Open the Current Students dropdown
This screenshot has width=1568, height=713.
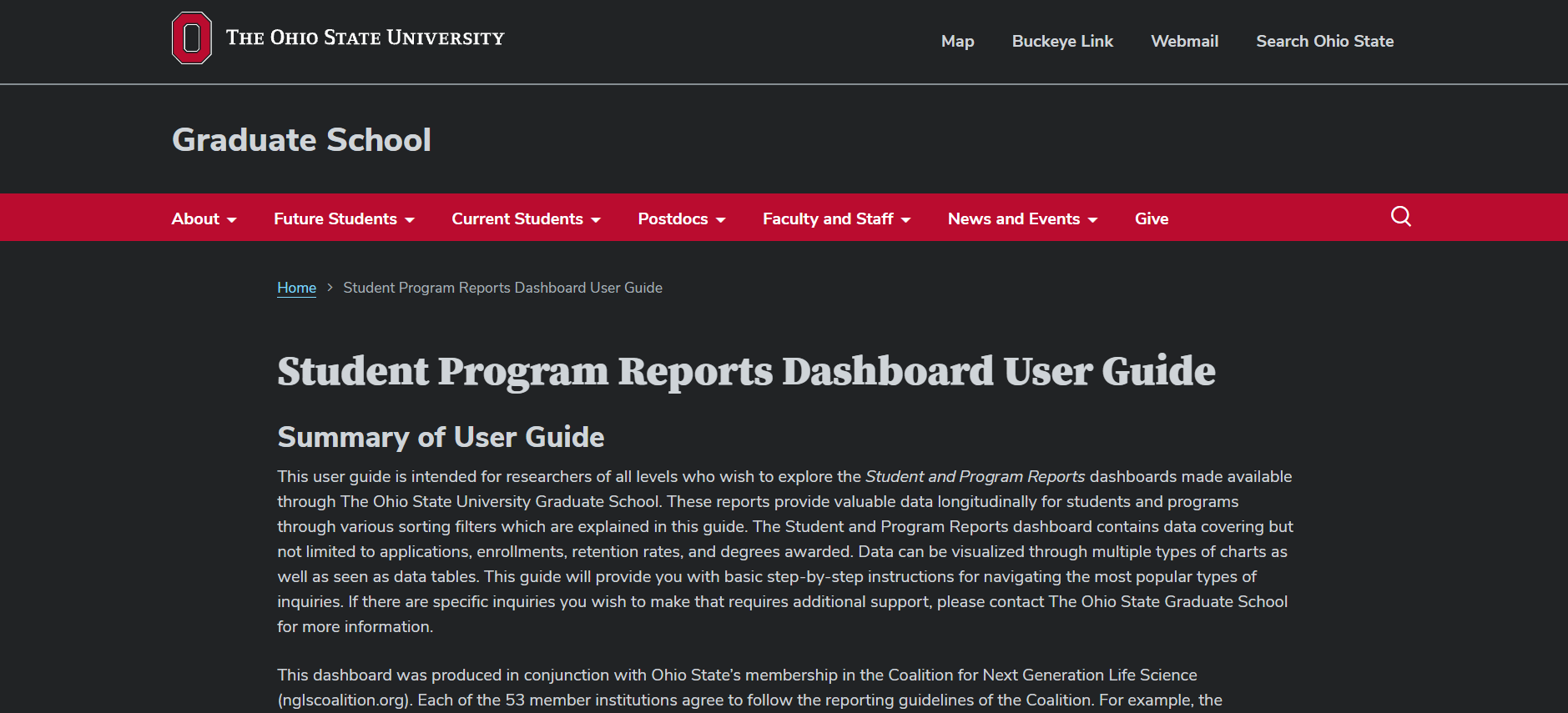click(x=526, y=218)
